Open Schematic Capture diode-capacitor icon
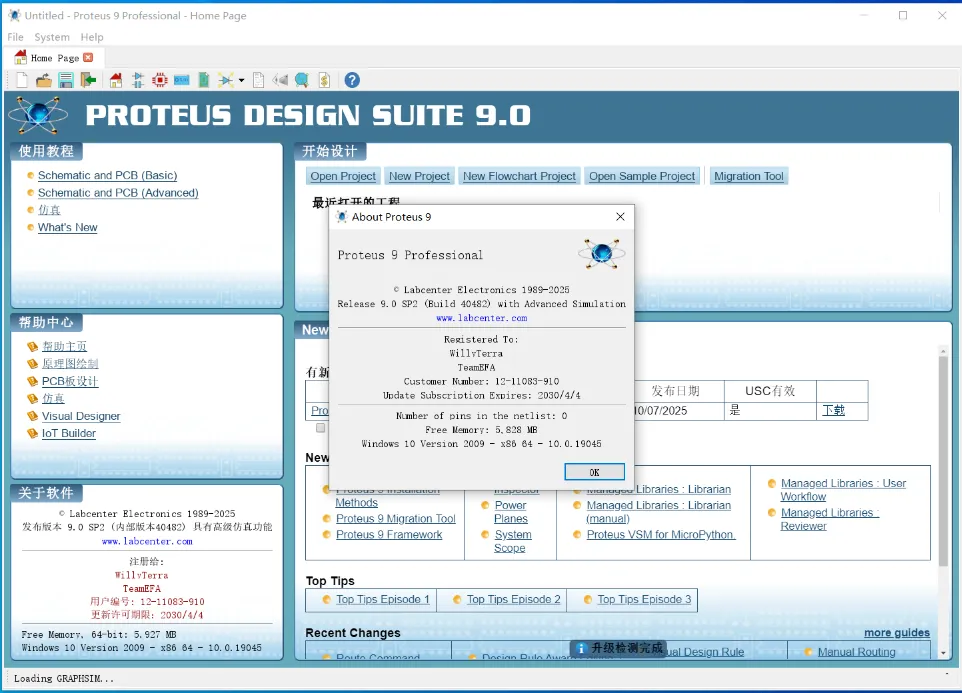Screen dimensions: 962x693 coord(138,80)
